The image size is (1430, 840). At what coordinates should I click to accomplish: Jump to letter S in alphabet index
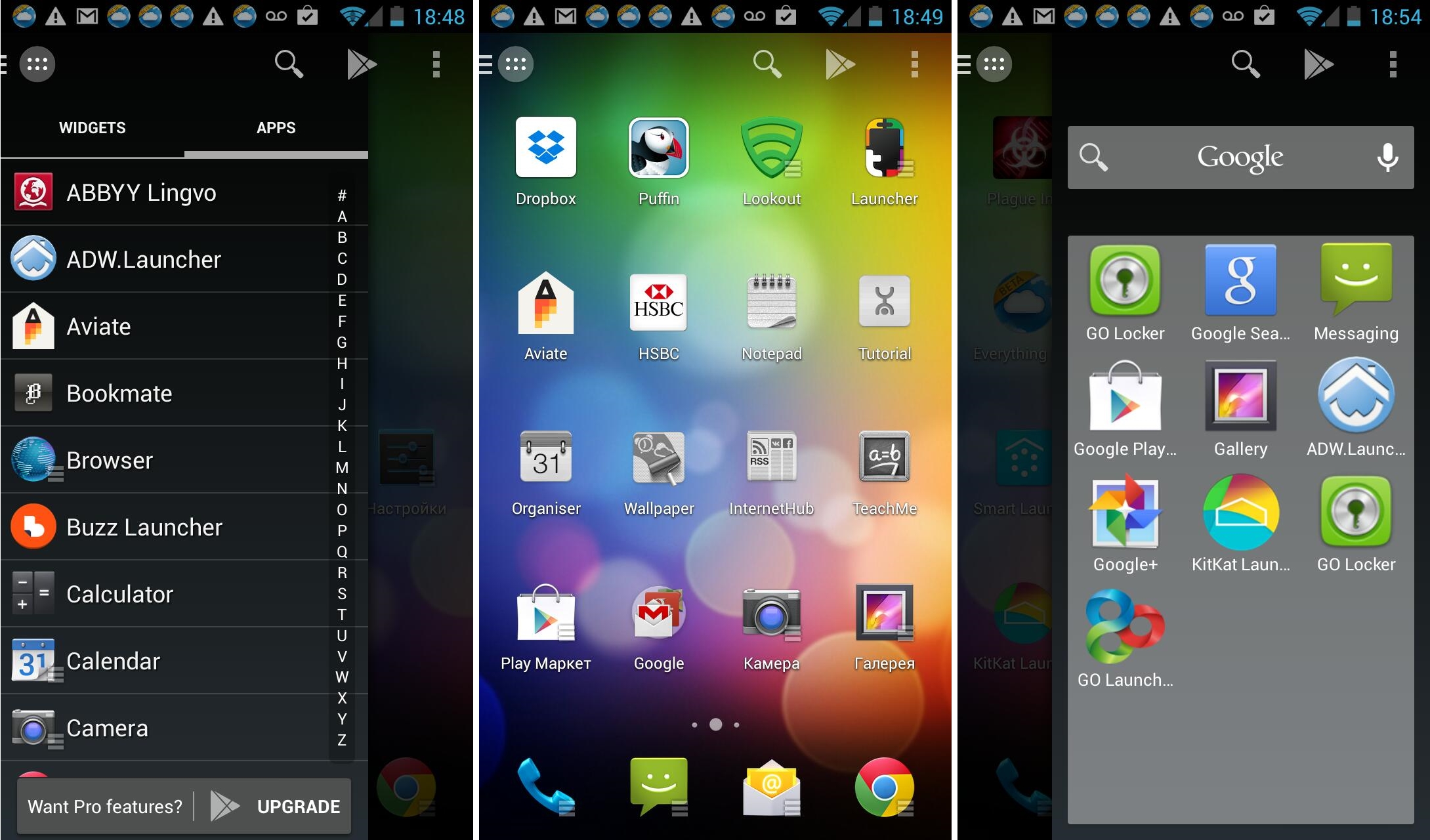(x=342, y=594)
